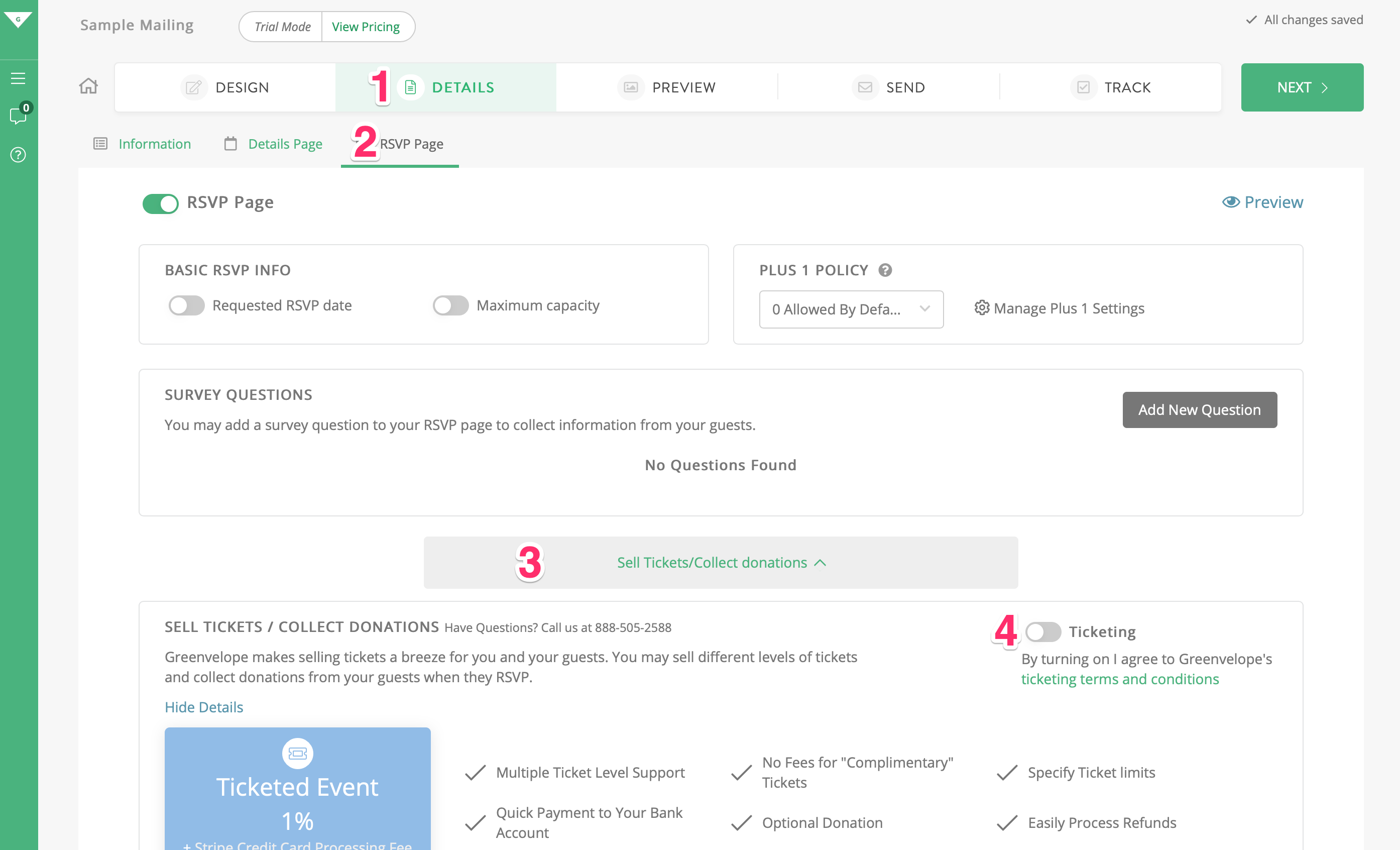Screen dimensions: 1400x850
Task: Click the Details step document icon
Action: (x=410, y=87)
